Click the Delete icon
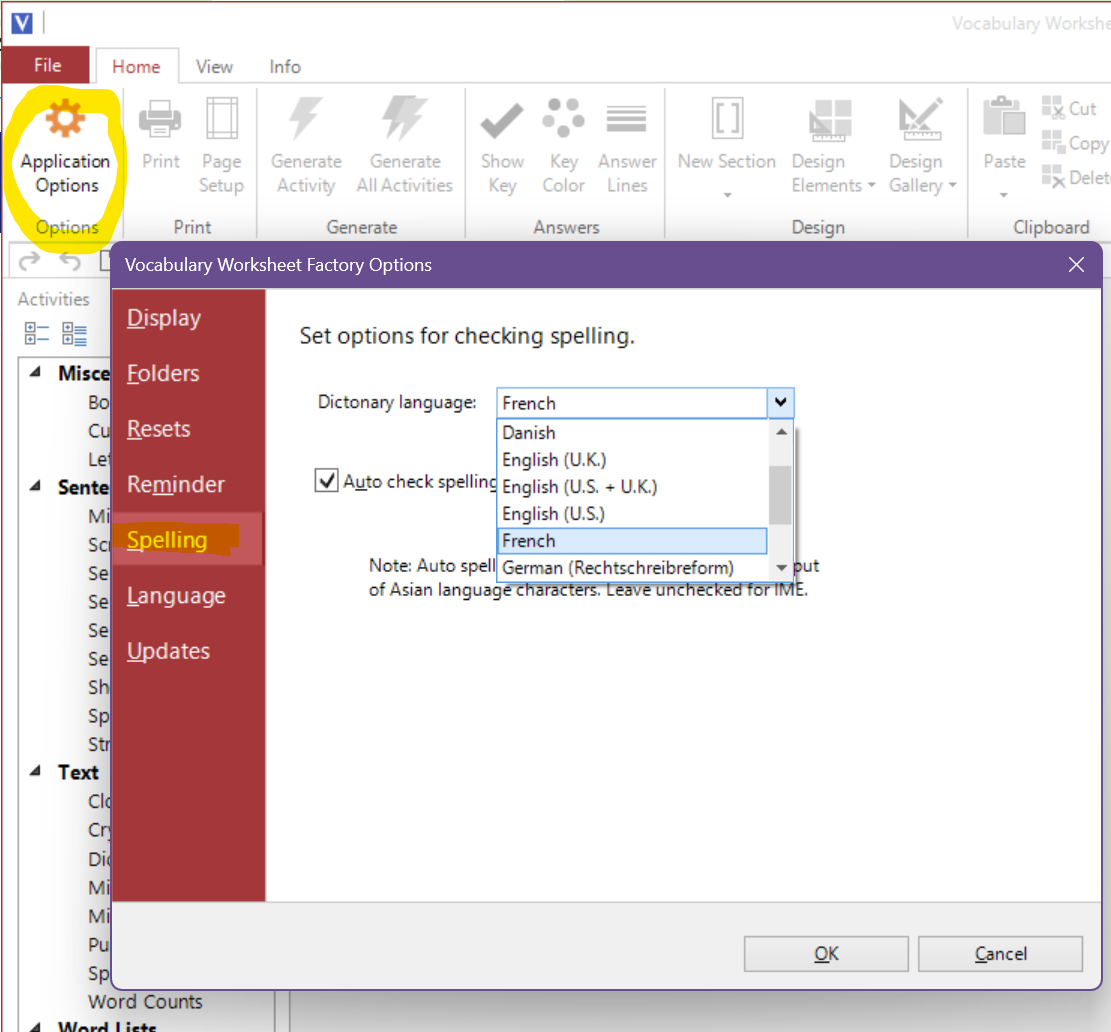Viewport: 1111px width, 1032px height. pos(1053,176)
